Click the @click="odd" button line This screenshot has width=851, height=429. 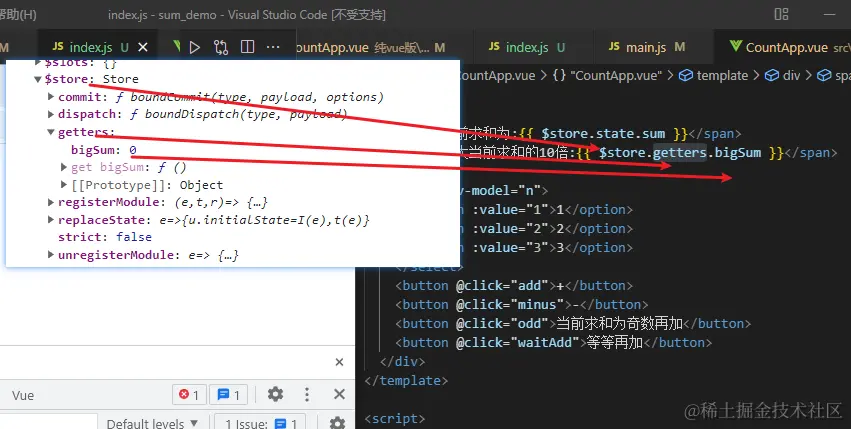[x=573, y=324]
